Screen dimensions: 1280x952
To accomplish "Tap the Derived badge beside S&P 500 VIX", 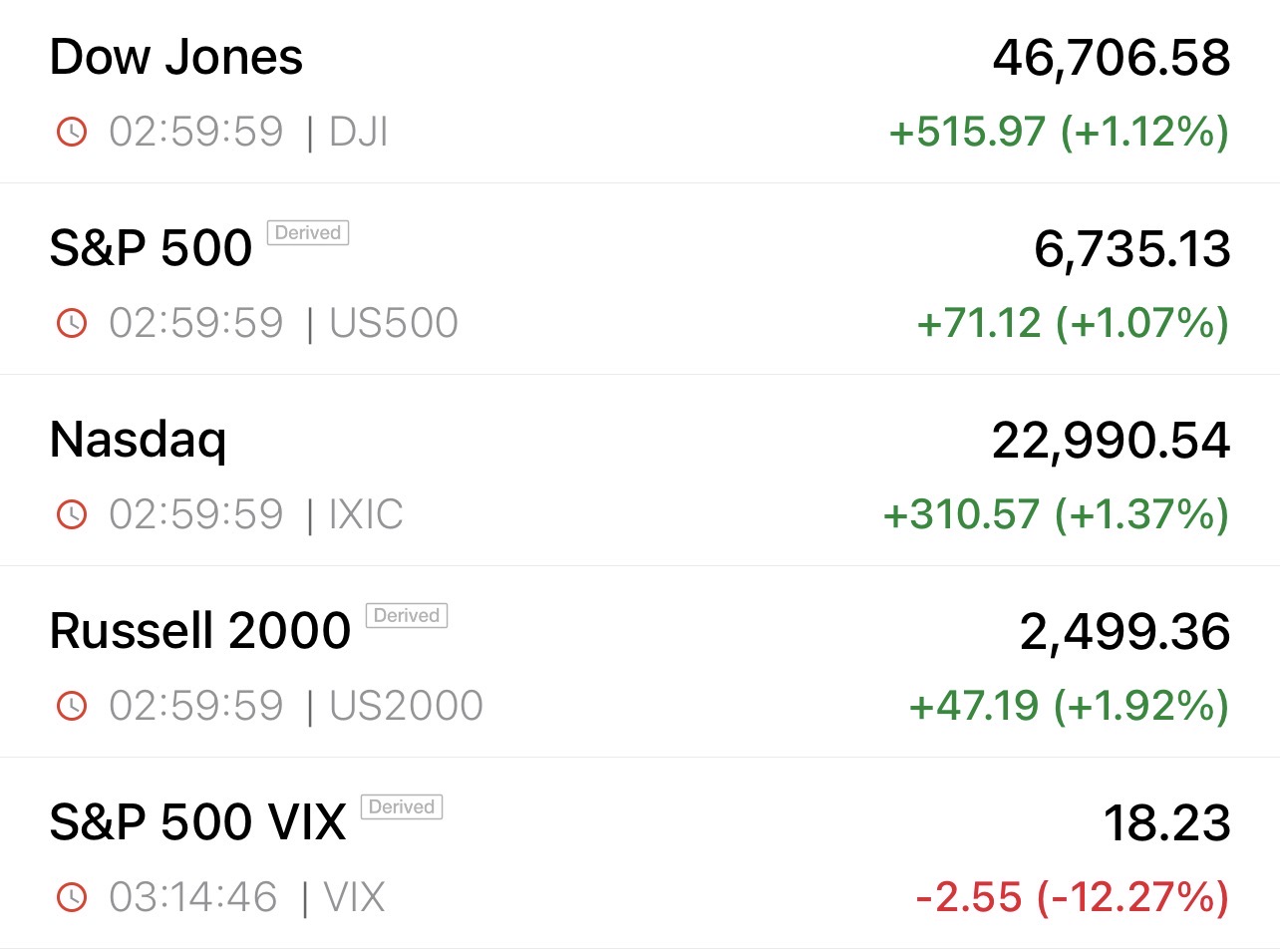I will pos(402,806).
